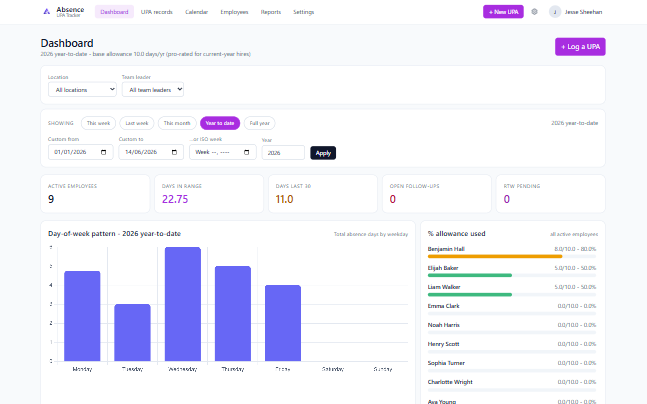
Task: Open the Jesse Sheehan user avatar
Action: click(x=555, y=12)
